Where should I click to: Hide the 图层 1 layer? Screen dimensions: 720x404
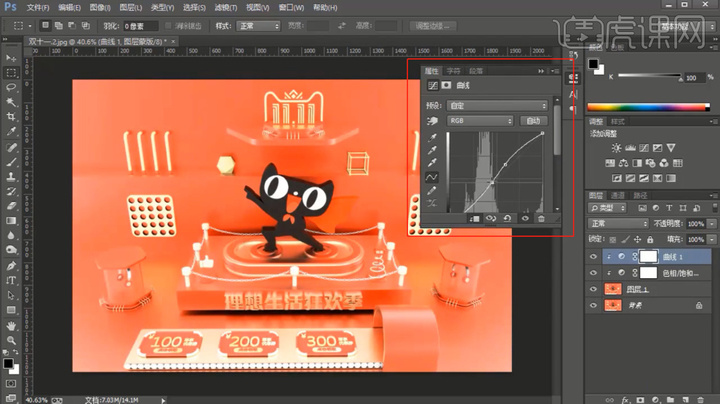(593, 289)
